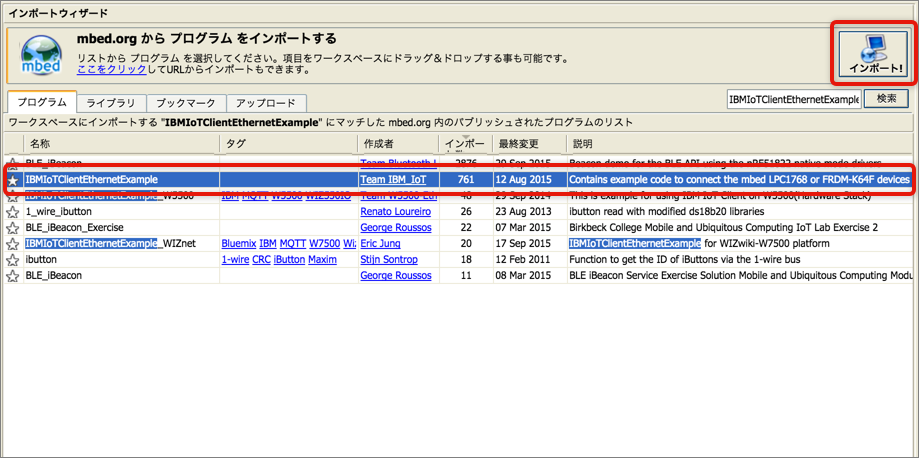Open George Roussos link dated 08 Mar 2015

pyautogui.click(x=396, y=275)
